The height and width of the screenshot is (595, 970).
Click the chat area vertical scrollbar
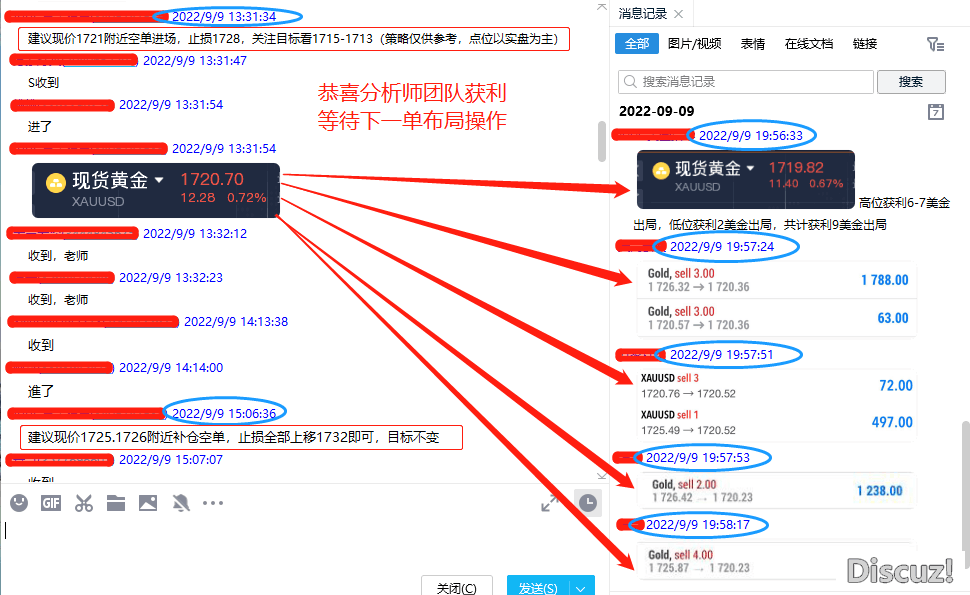pos(601,142)
